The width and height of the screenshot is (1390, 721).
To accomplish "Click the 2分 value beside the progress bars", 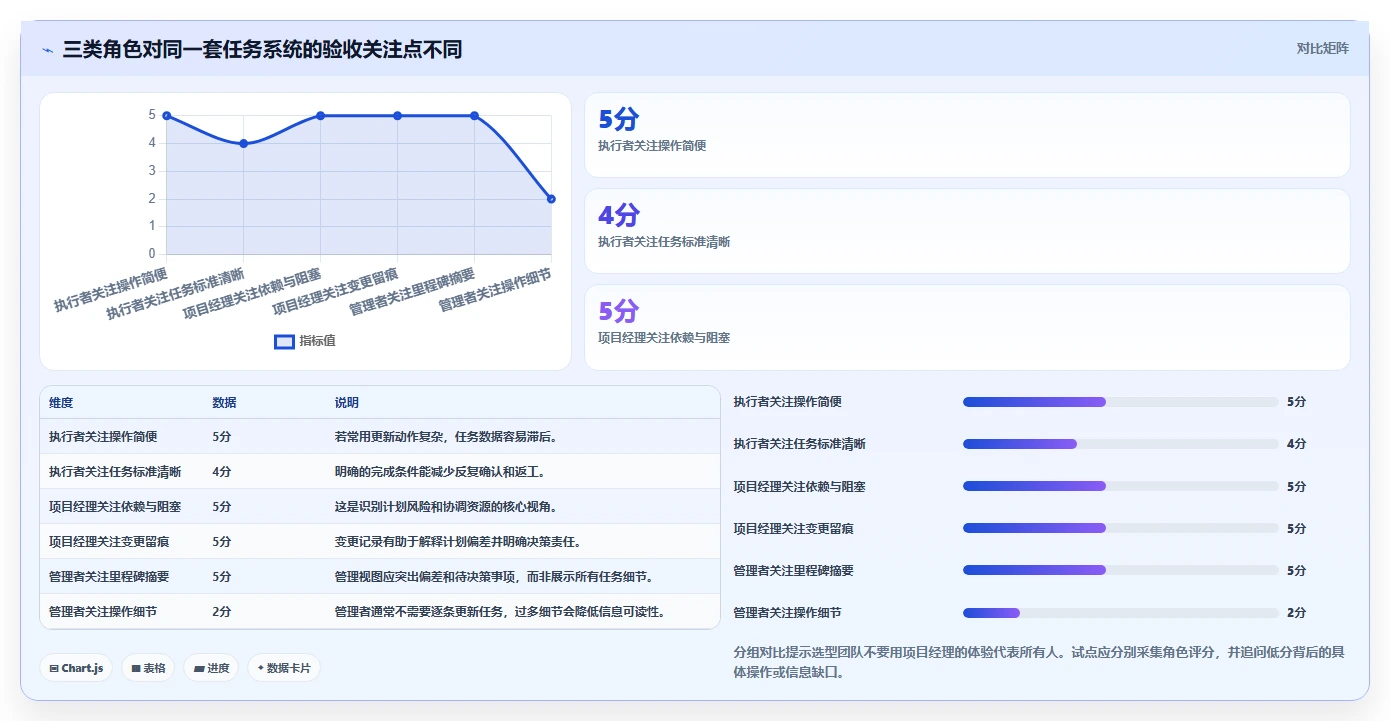I will coord(1296,613).
